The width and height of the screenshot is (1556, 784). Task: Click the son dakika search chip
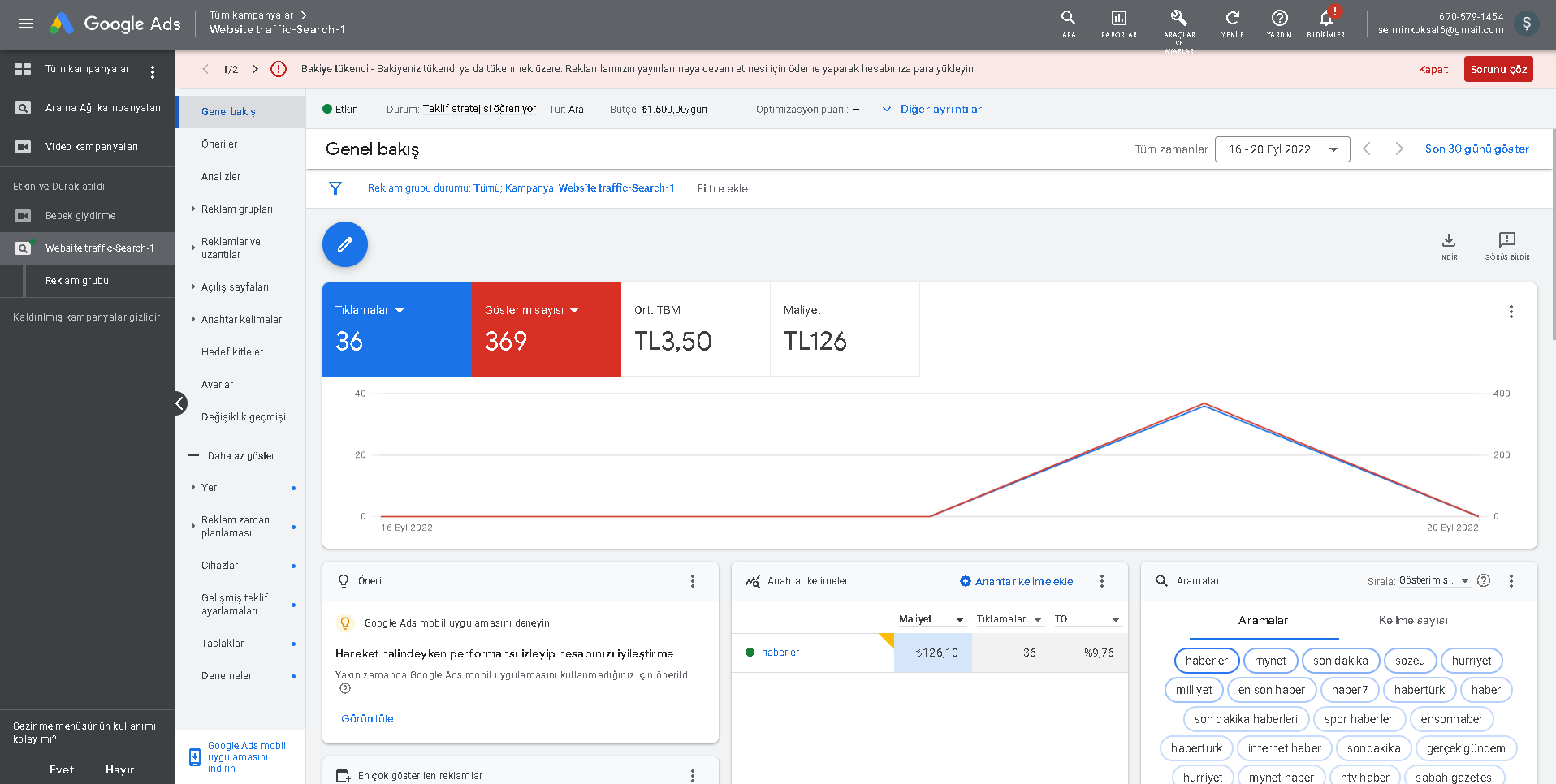pos(1340,661)
